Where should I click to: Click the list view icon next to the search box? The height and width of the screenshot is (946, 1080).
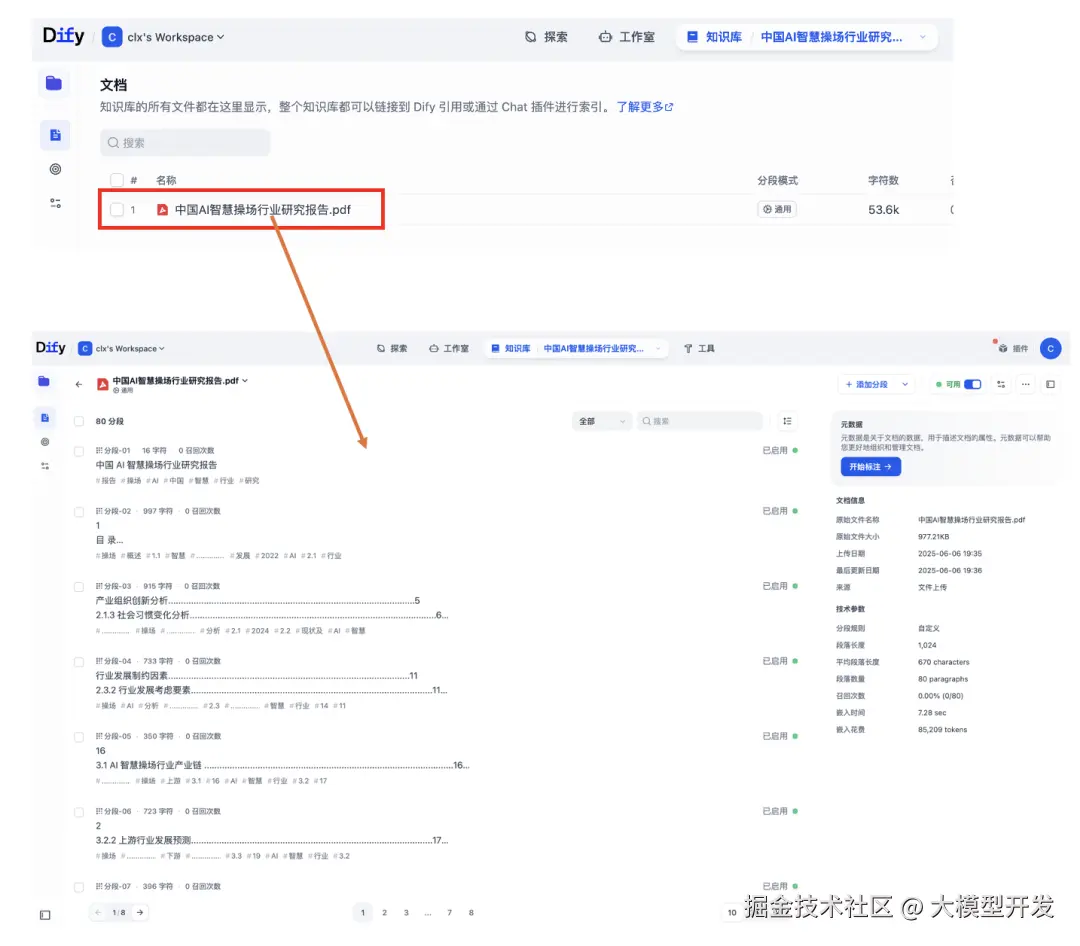(x=787, y=421)
